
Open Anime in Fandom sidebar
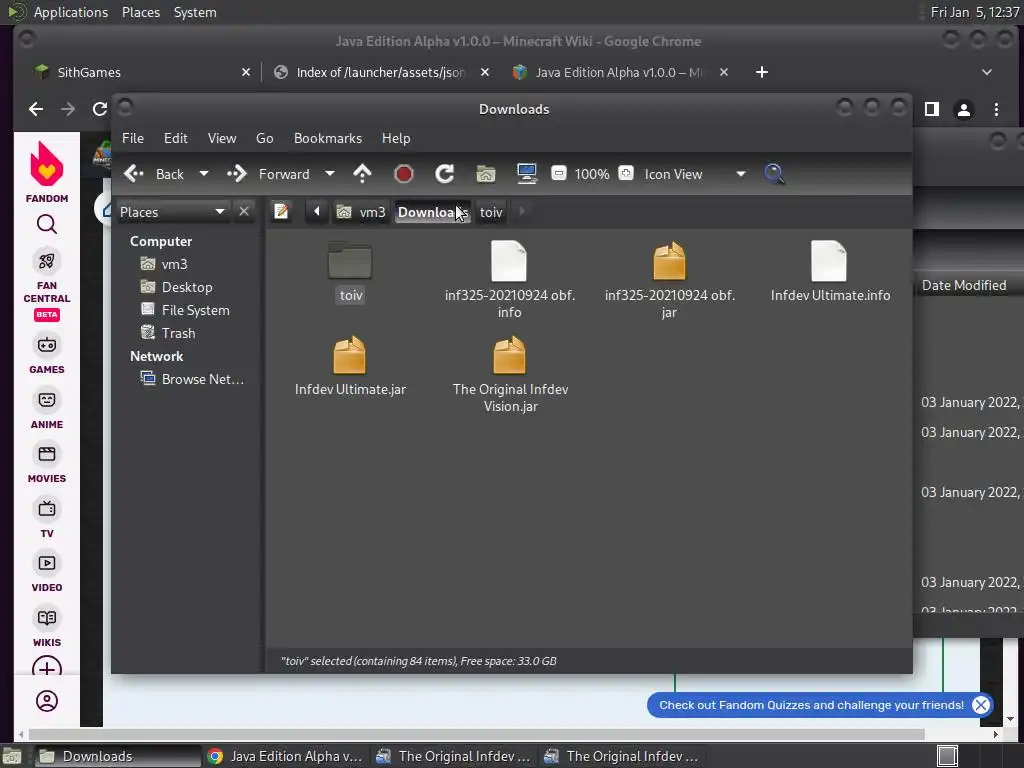click(x=46, y=409)
